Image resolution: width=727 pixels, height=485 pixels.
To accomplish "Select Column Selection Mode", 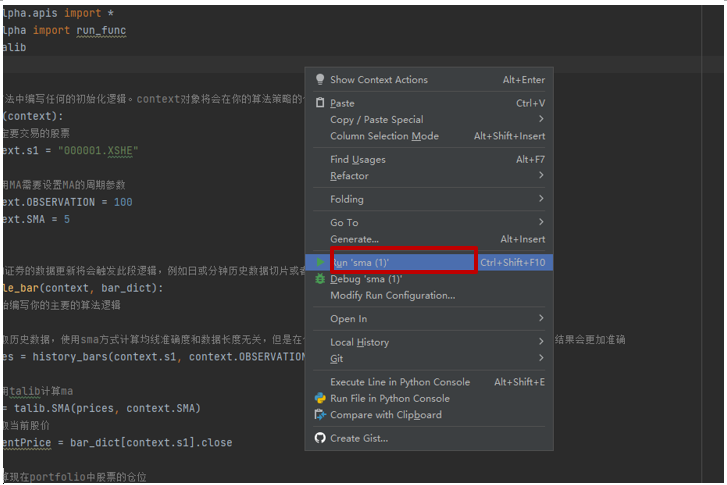I will tap(384, 136).
